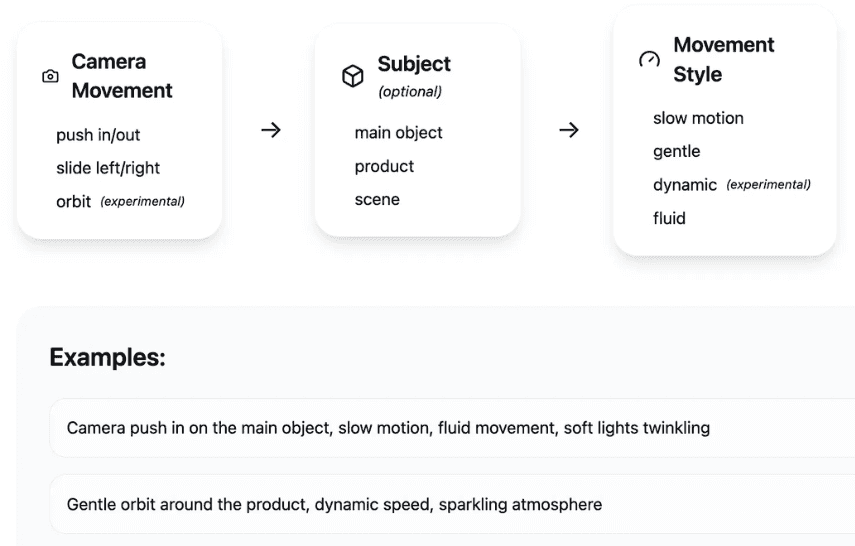Click the cube icon next to Subject
The width and height of the screenshot is (855, 546).
352,76
